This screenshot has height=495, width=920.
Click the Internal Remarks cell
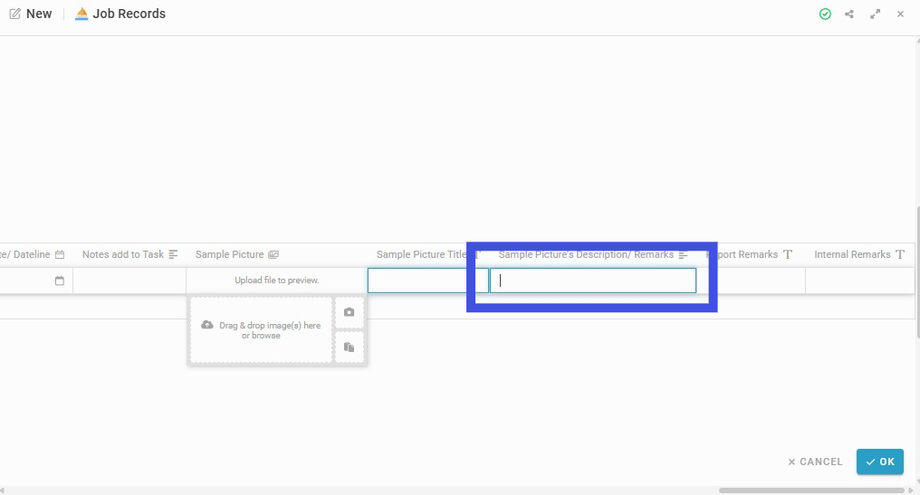coord(860,281)
